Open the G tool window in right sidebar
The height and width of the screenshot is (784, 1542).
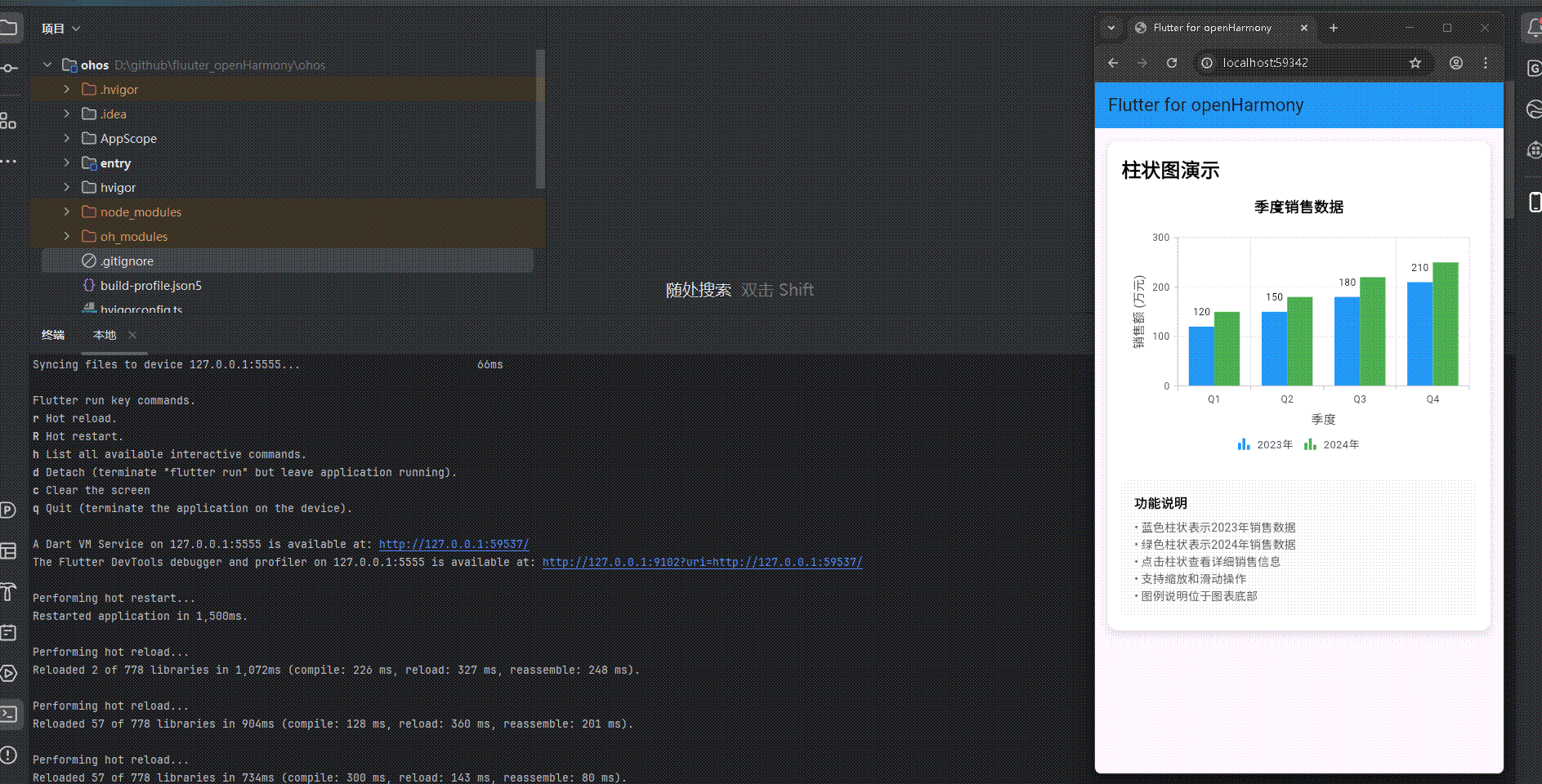pos(1534,69)
